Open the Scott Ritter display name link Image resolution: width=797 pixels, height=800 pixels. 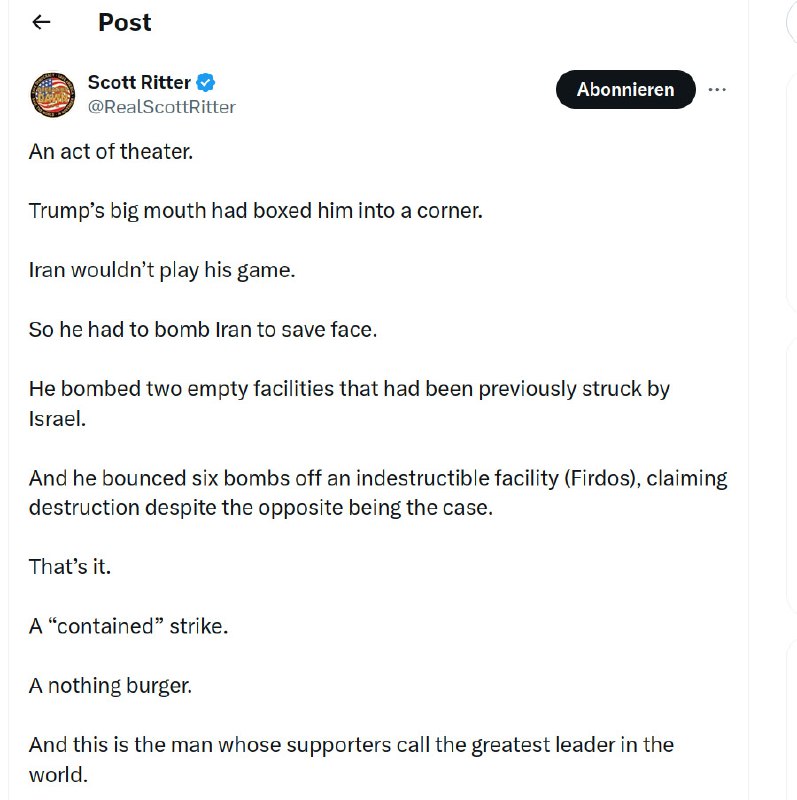139,83
